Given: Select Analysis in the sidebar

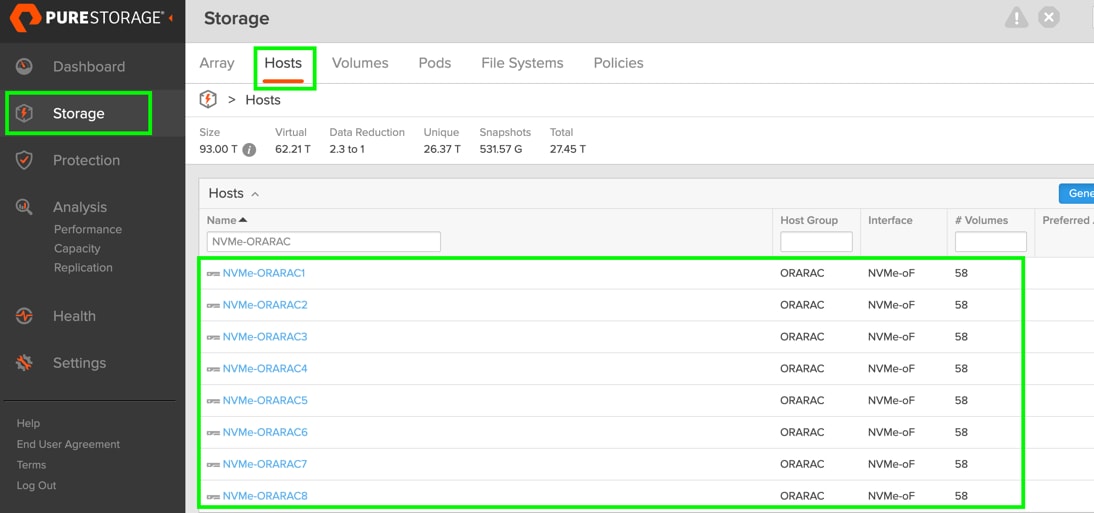Looking at the screenshot, I should point(80,207).
